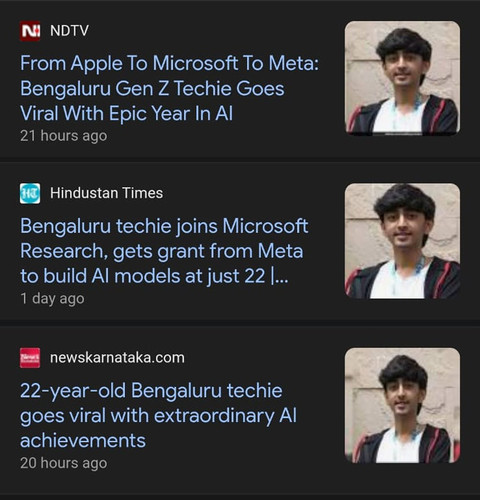Screen dimensions: 480x500
Task: Click 'Viral With Epic Year In AI' headline line
Action: [126, 113]
